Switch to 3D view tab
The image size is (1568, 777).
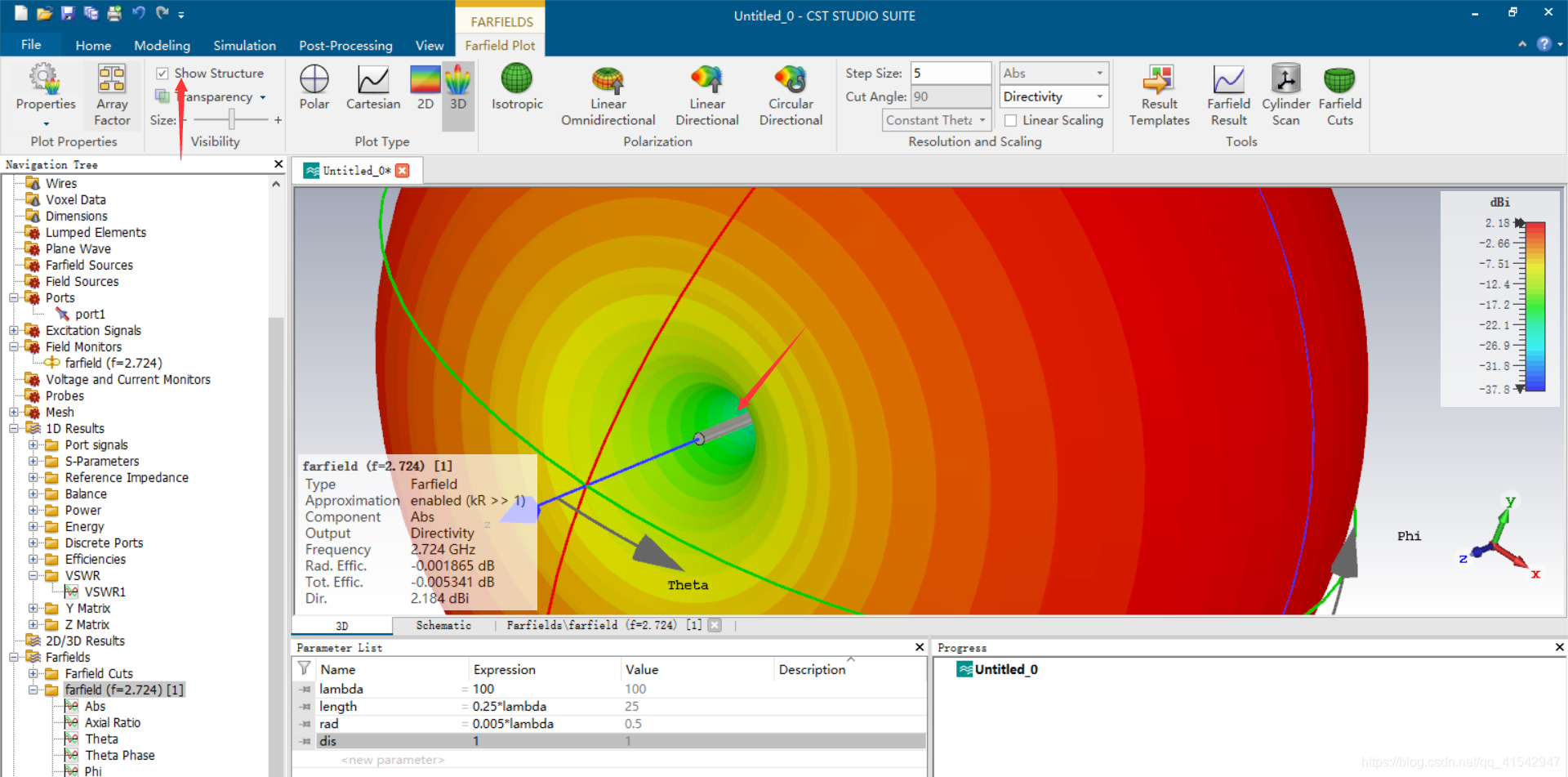(x=341, y=625)
